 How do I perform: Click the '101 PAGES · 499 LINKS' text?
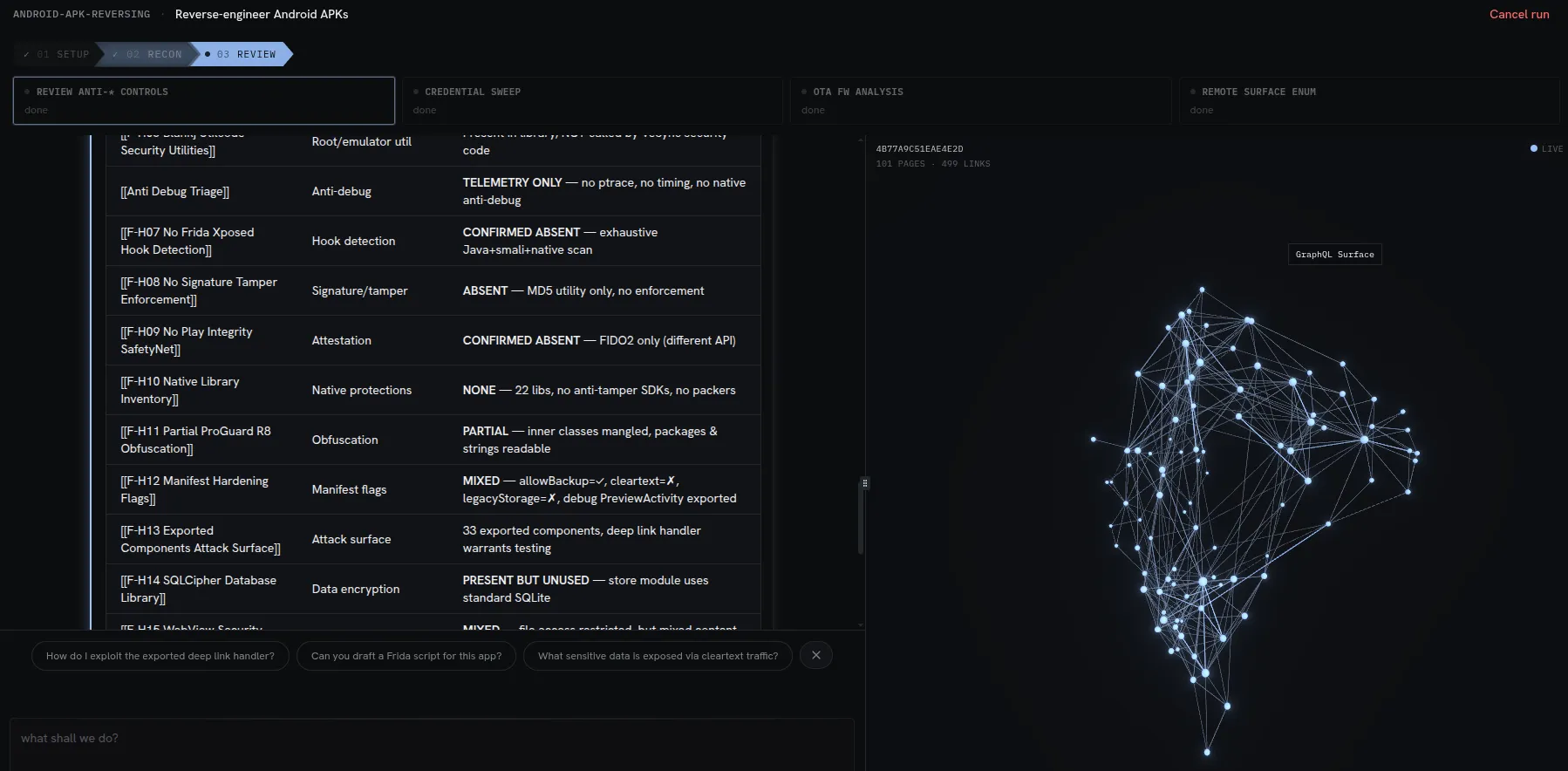click(x=933, y=164)
